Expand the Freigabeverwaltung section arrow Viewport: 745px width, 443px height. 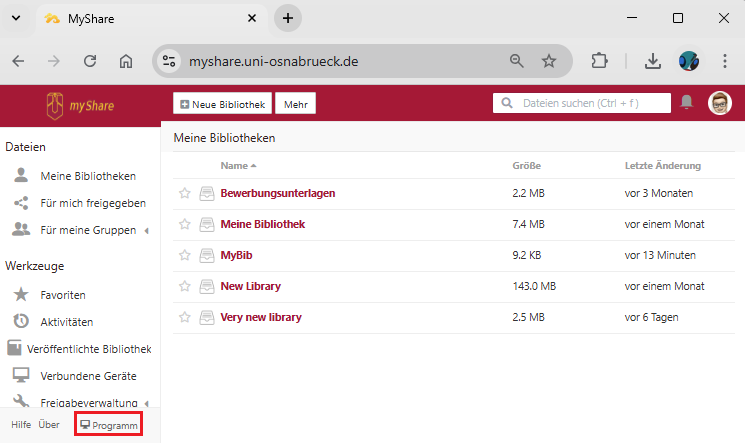coord(147,402)
